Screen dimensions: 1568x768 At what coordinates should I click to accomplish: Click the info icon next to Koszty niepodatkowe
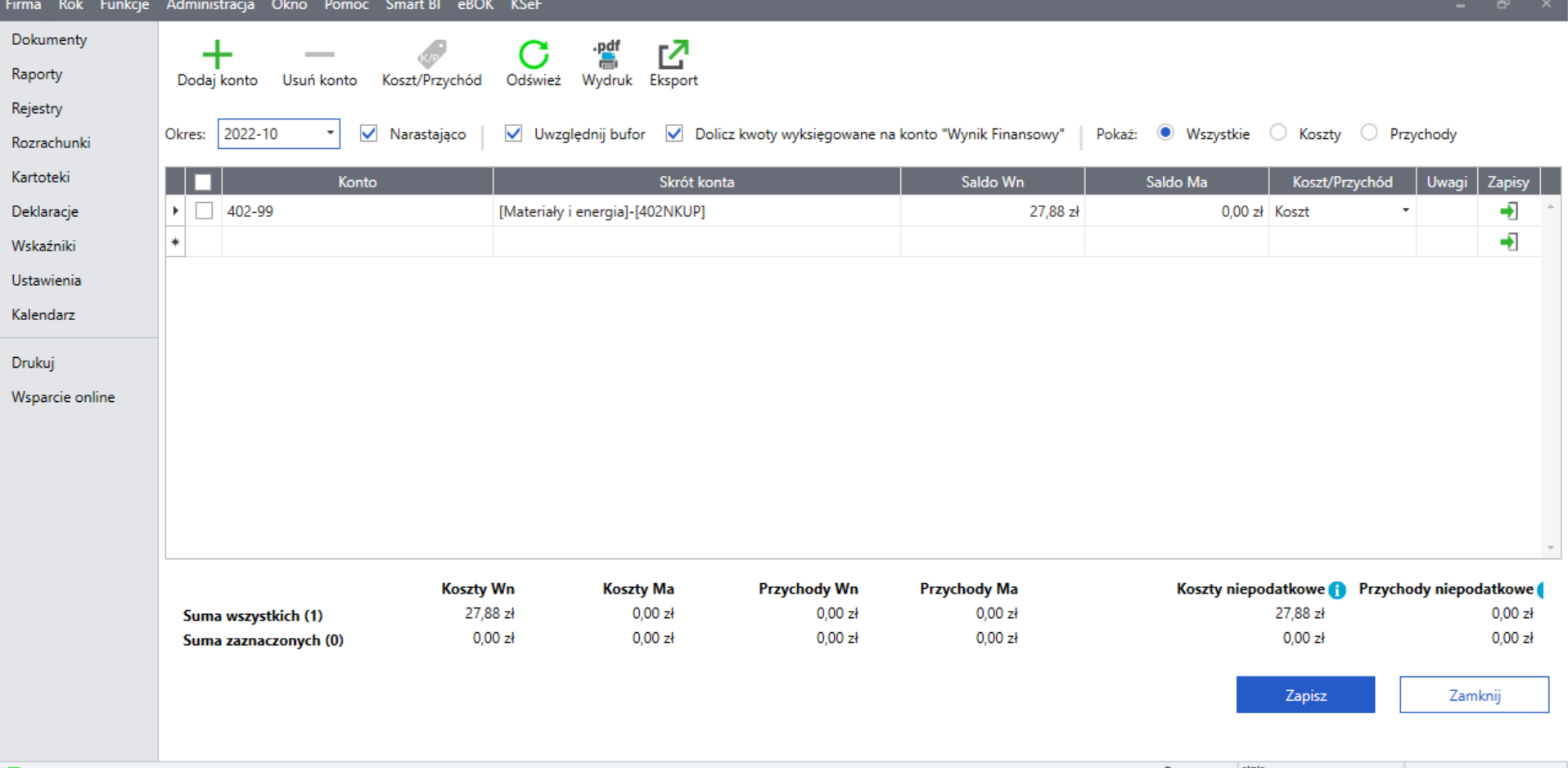coord(1337,590)
